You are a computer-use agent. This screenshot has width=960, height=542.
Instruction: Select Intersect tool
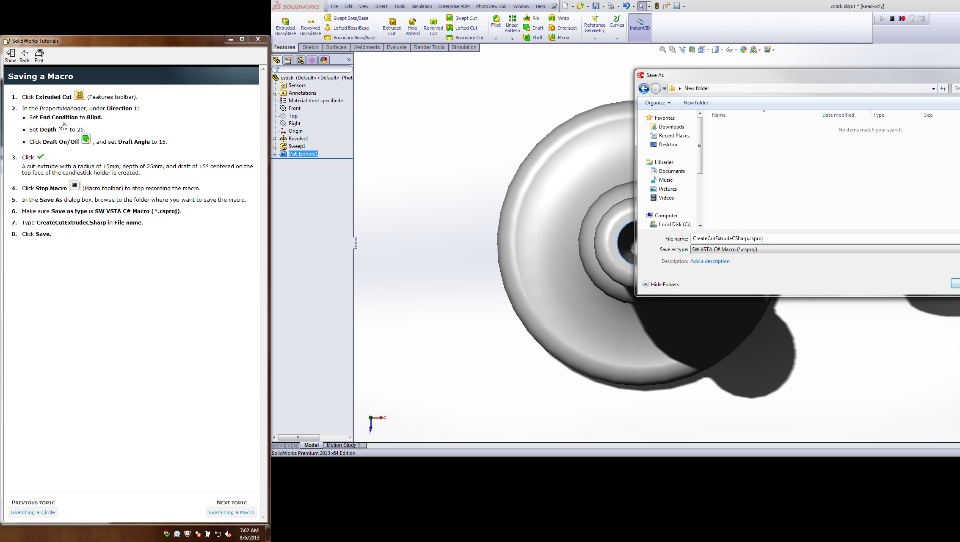point(563,28)
